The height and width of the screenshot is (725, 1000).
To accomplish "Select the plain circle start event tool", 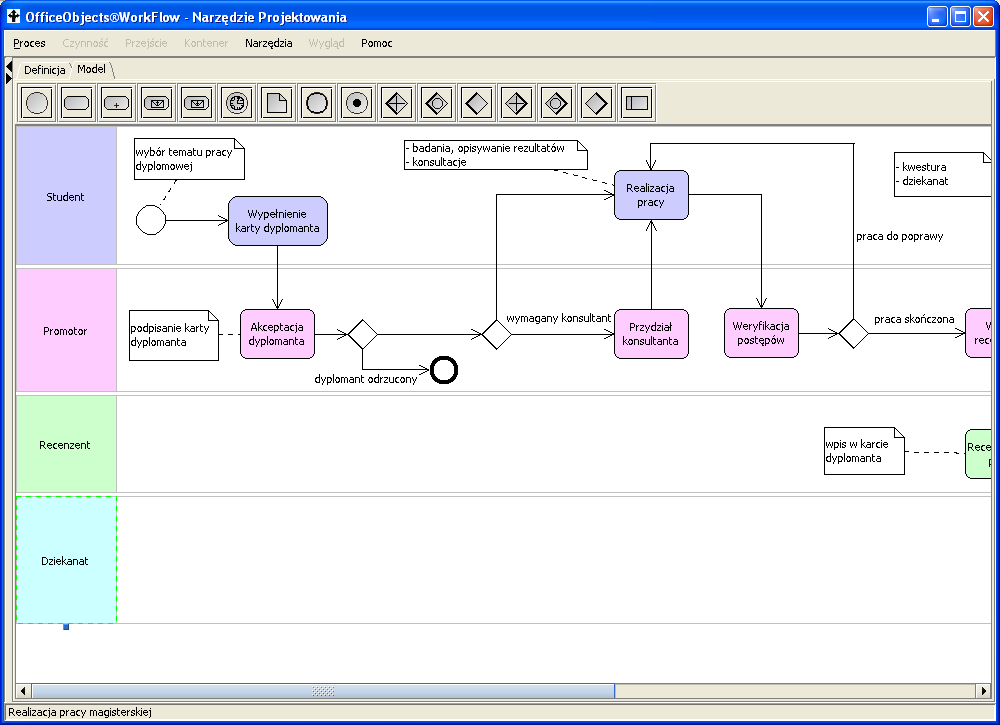I will coord(37,103).
